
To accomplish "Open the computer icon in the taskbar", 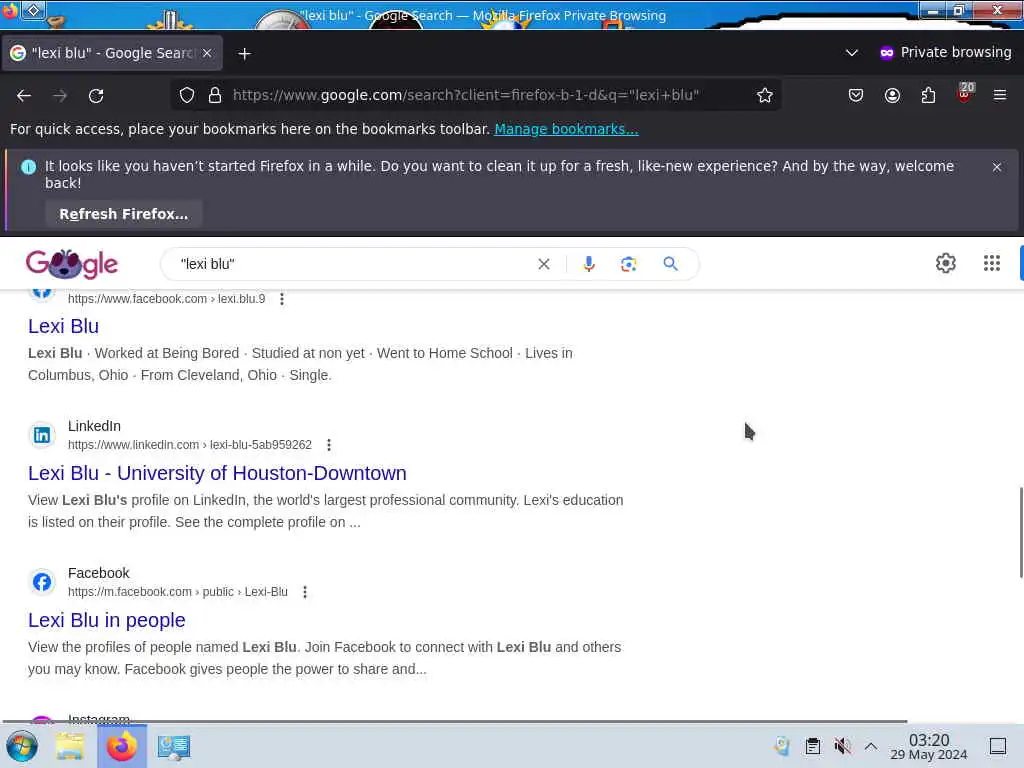I will pyautogui.click(x=174, y=746).
